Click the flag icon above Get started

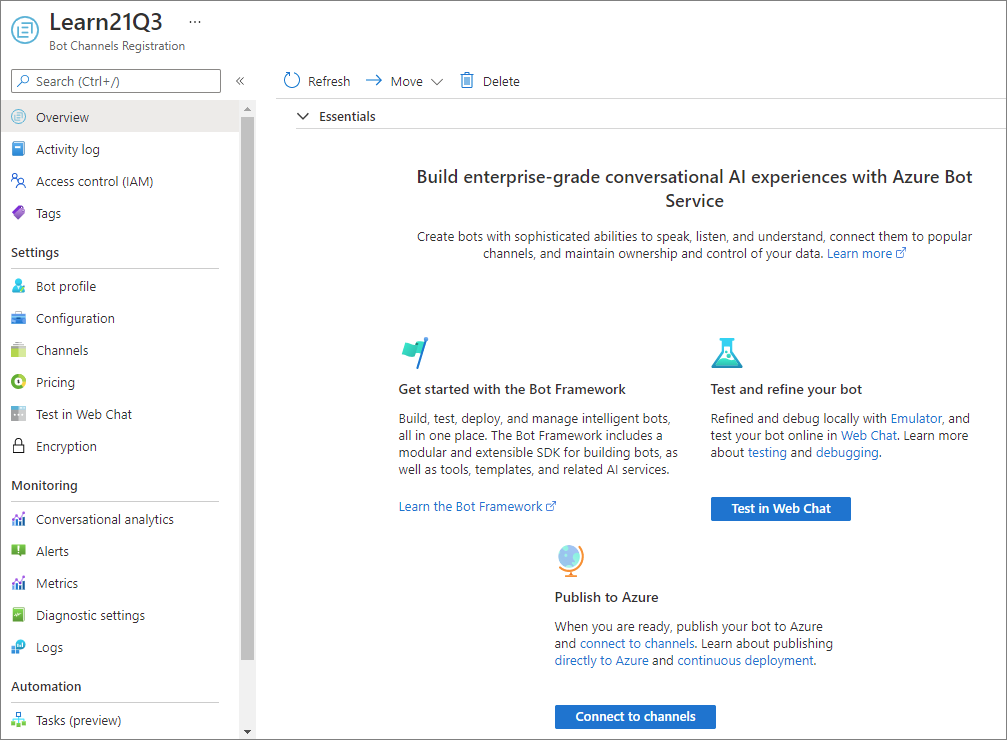pyautogui.click(x=415, y=353)
